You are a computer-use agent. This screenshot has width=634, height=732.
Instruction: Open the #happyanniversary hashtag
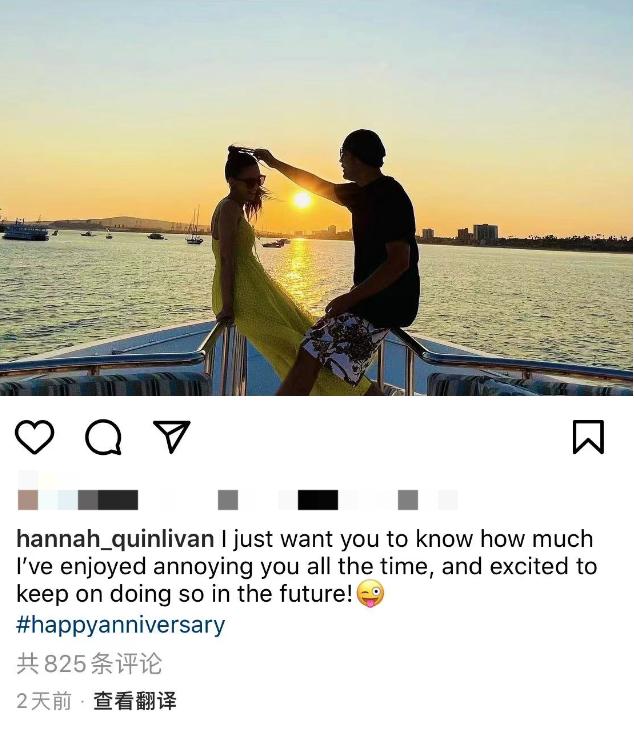click(x=120, y=625)
